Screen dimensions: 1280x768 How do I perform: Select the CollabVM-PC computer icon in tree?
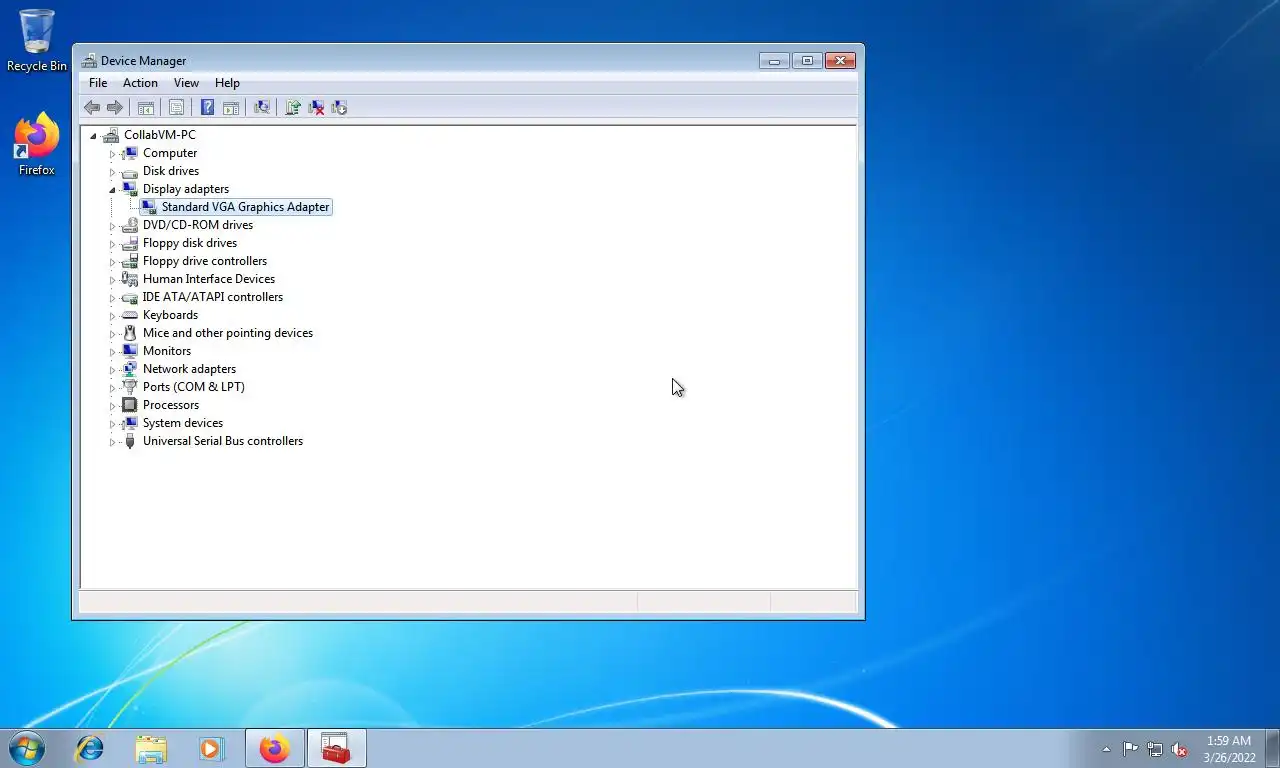[111, 135]
